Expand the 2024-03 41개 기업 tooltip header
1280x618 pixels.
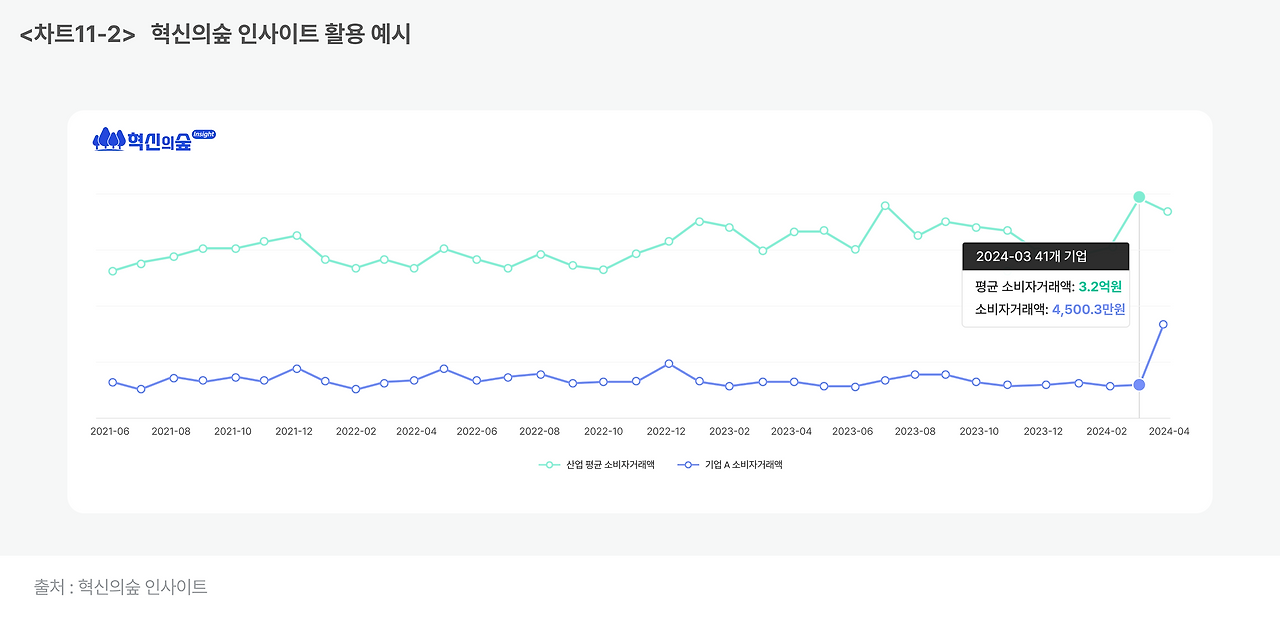1045,256
